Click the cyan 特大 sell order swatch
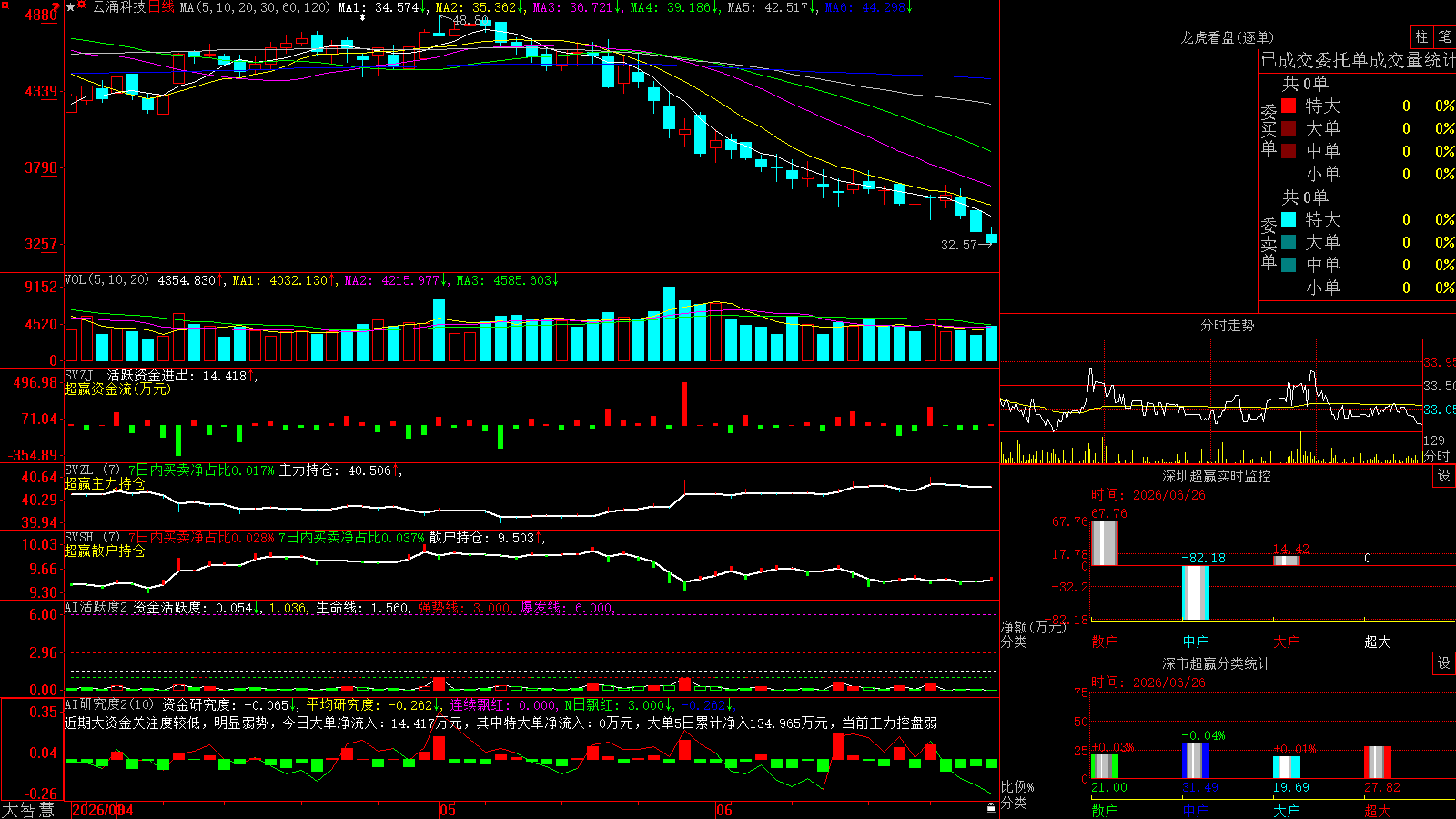The height and width of the screenshot is (819, 1456). click(1289, 219)
